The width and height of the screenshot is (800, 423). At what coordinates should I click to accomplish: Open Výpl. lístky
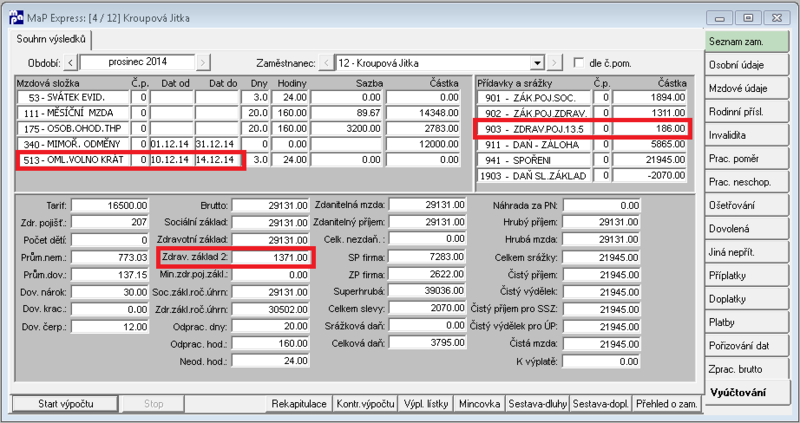pos(426,404)
